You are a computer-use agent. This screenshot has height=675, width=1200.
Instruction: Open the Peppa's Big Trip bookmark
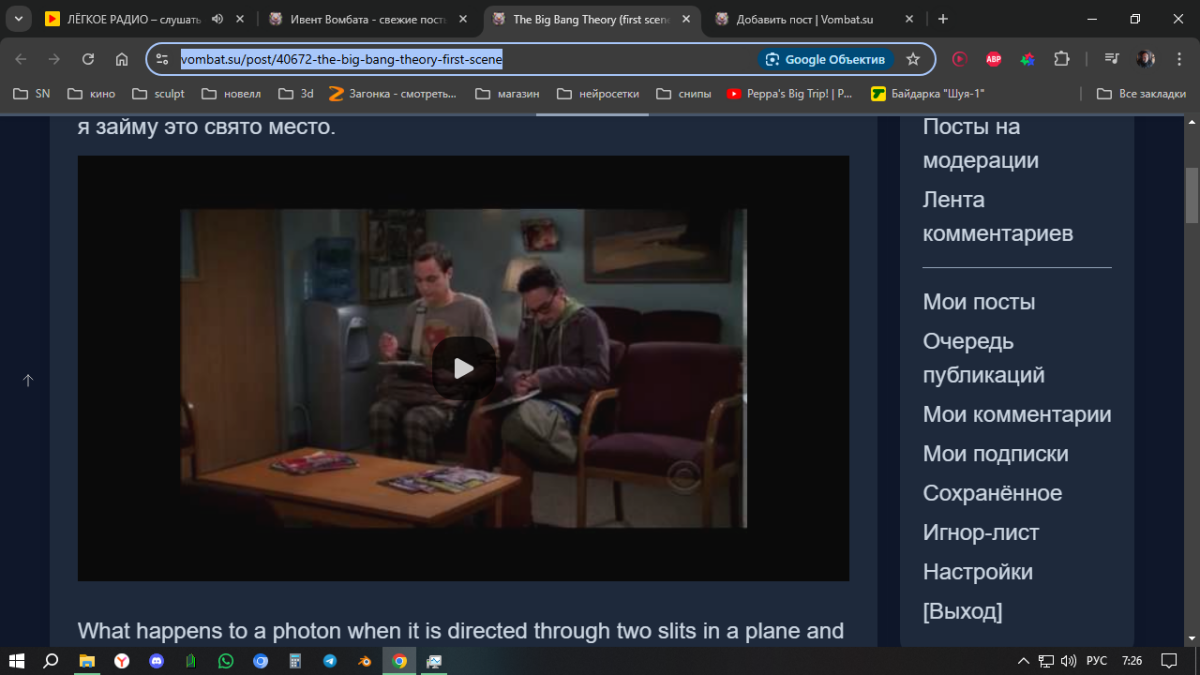790,94
